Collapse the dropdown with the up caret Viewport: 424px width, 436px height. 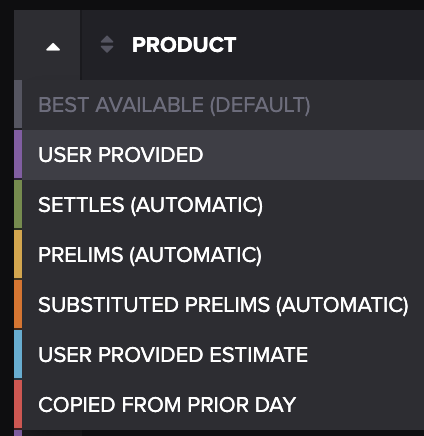click(53, 47)
